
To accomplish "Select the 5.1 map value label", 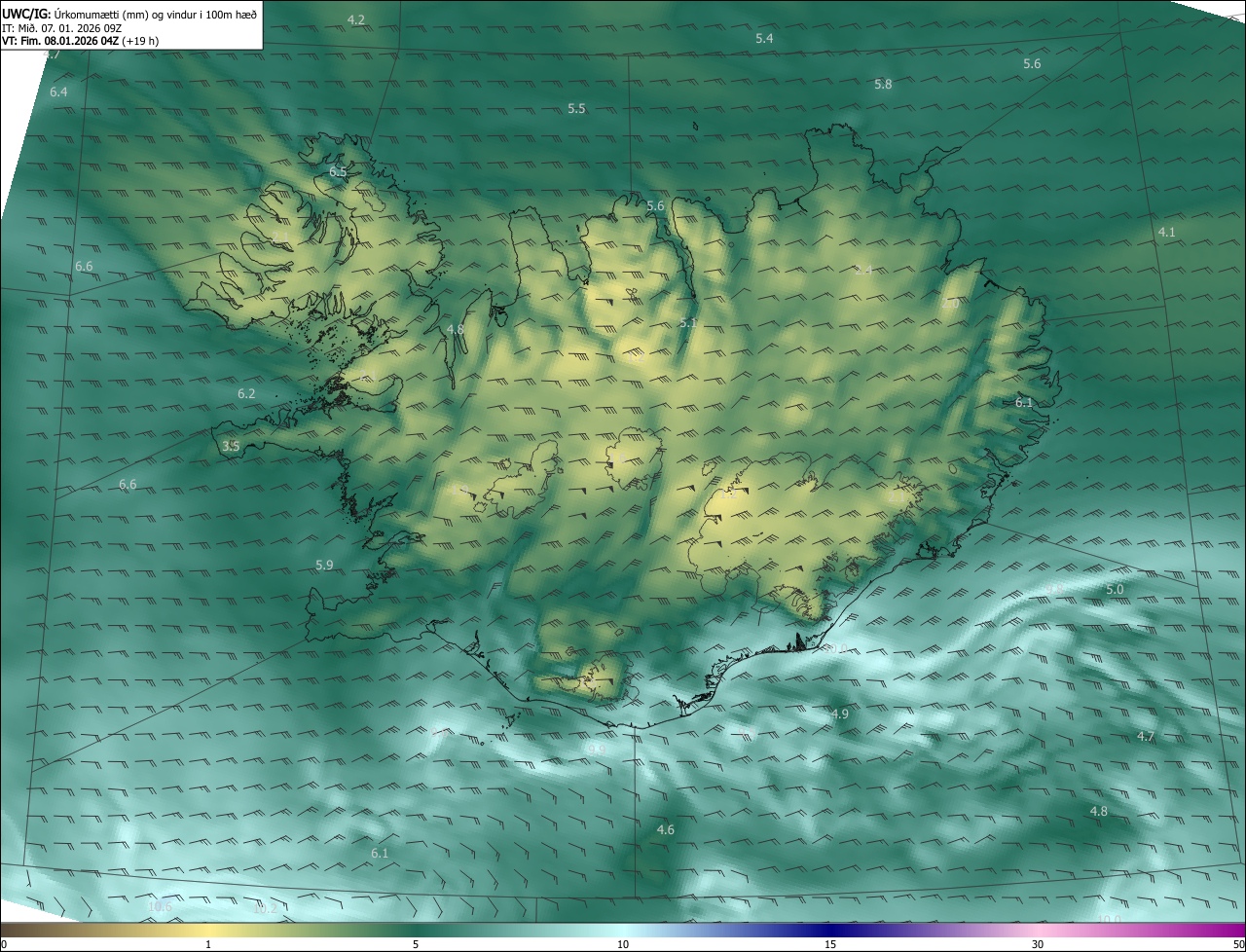I will click(x=688, y=322).
